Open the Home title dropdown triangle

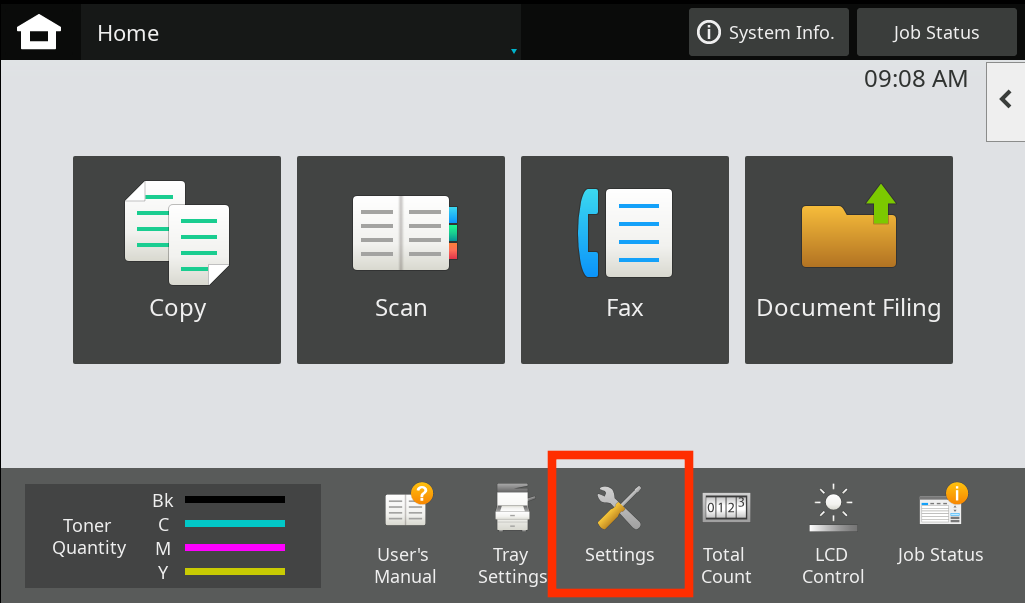(514, 51)
